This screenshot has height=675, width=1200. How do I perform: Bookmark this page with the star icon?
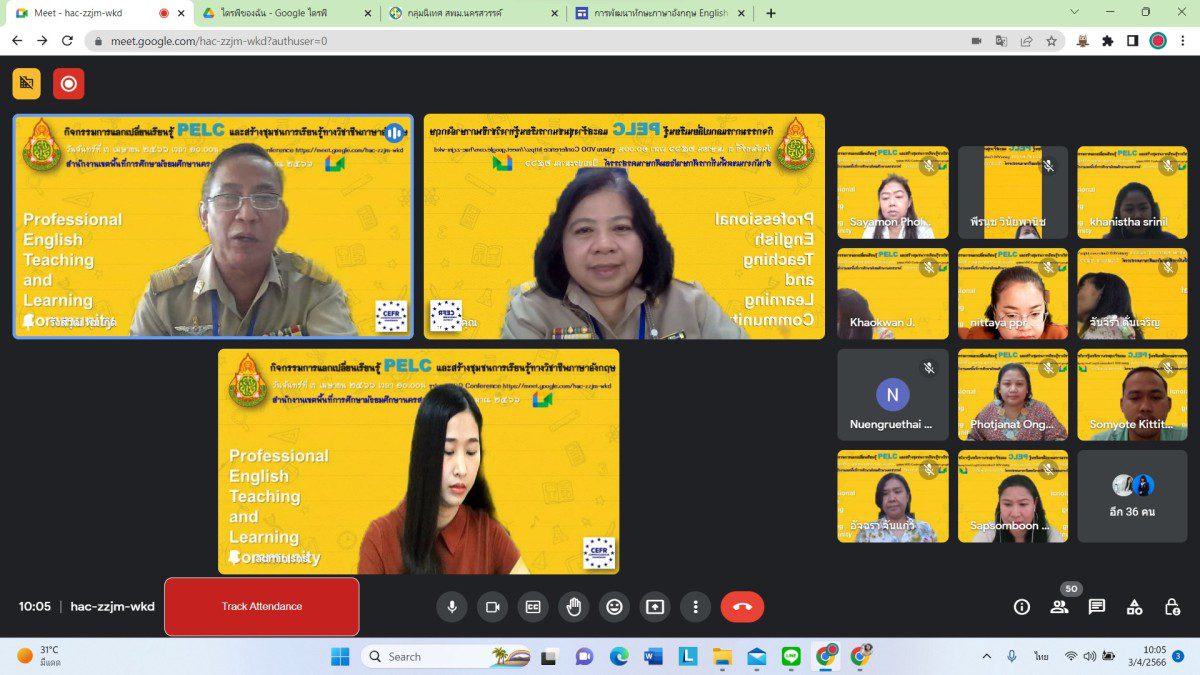(x=1051, y=41)
